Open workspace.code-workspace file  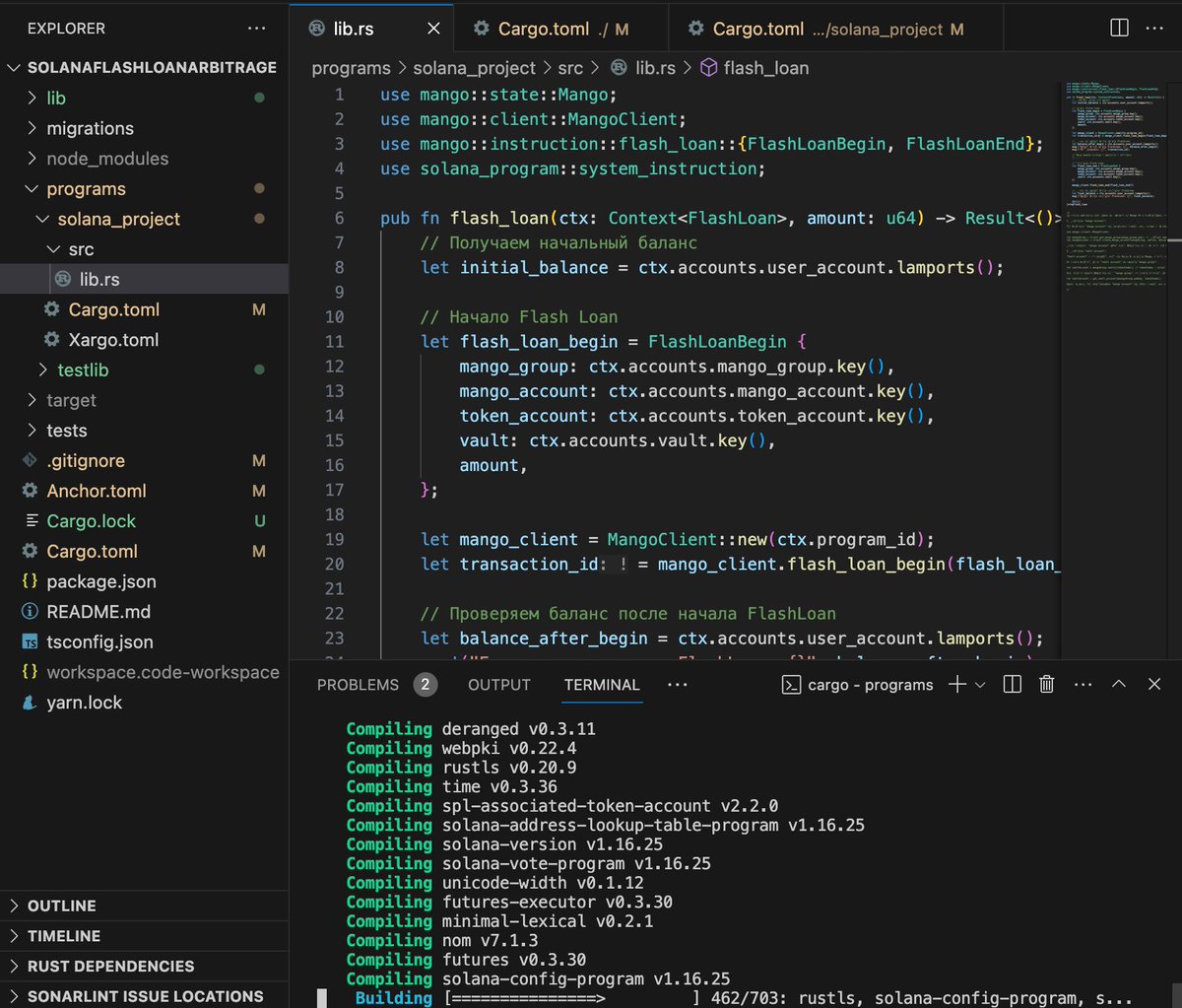click(x=145, y=672)
